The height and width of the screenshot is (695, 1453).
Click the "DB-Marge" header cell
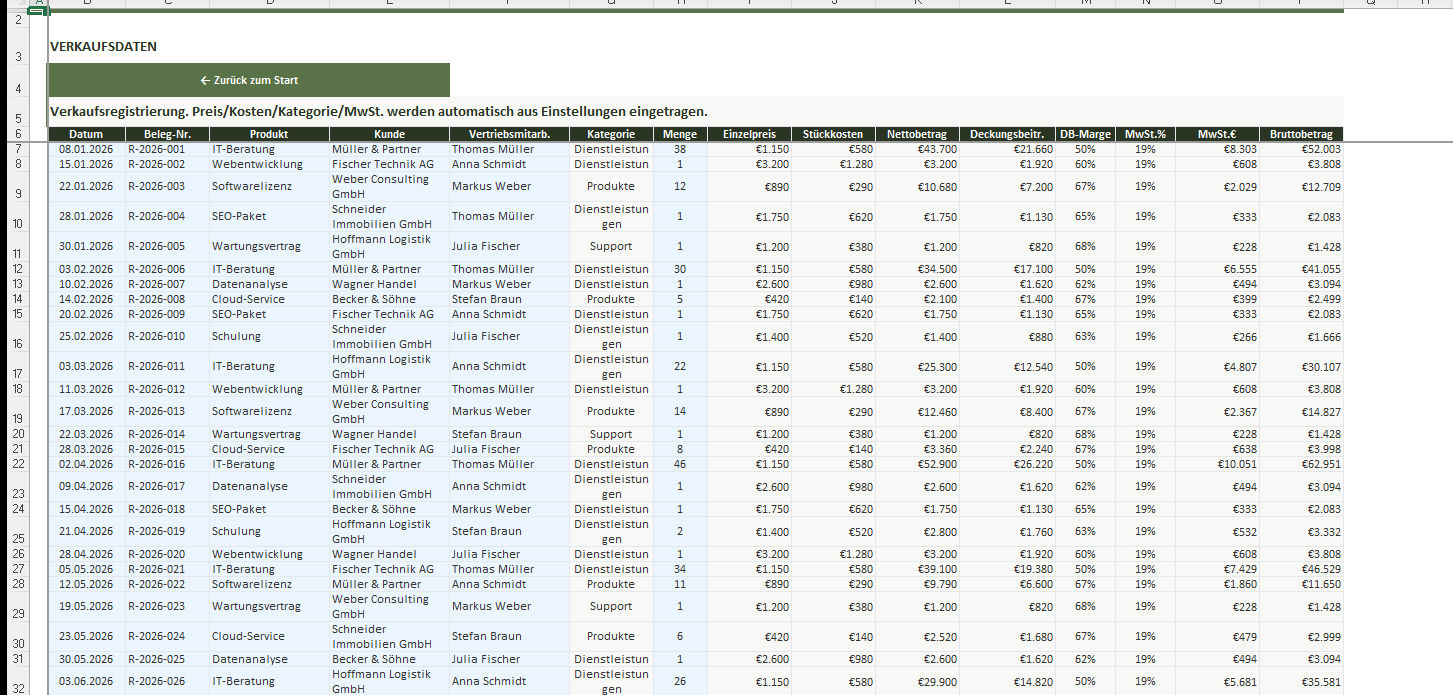(x=1085, y=134)
